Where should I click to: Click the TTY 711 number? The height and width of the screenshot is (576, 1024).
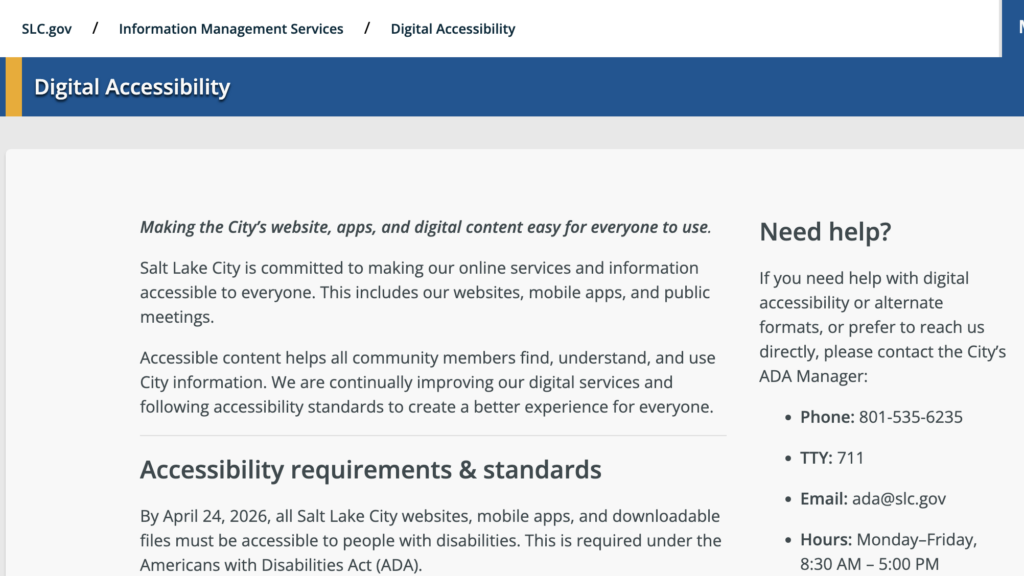tap(851, 458)
